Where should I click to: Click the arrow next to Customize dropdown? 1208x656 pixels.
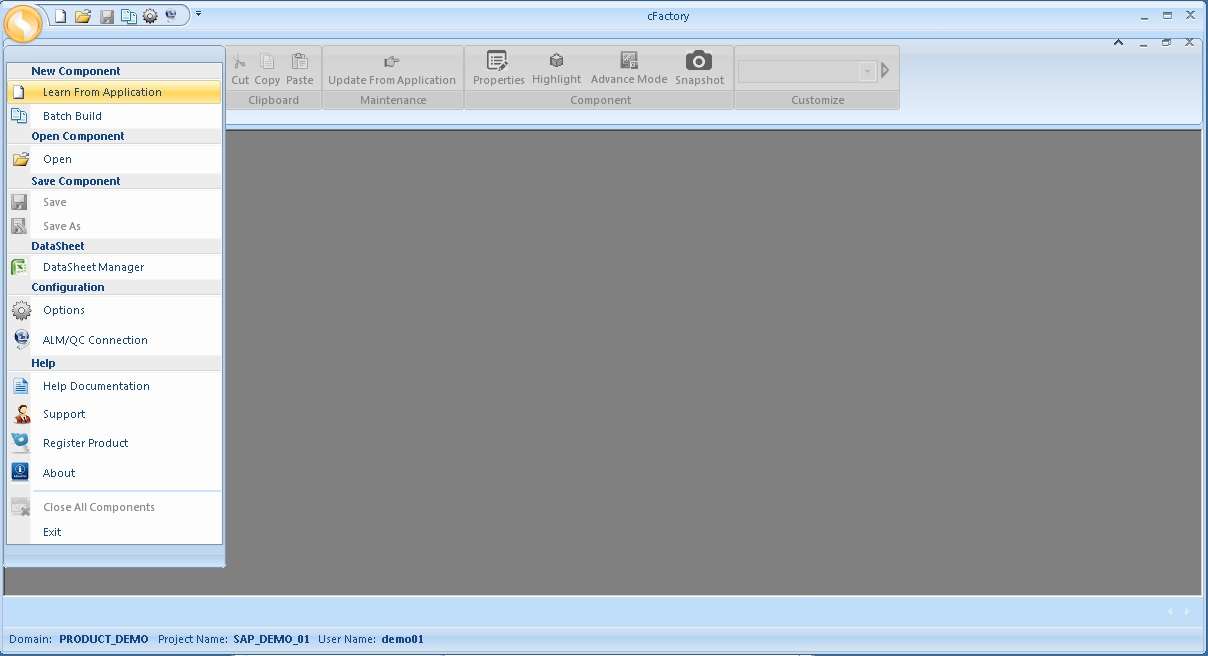tap(885, 71)
